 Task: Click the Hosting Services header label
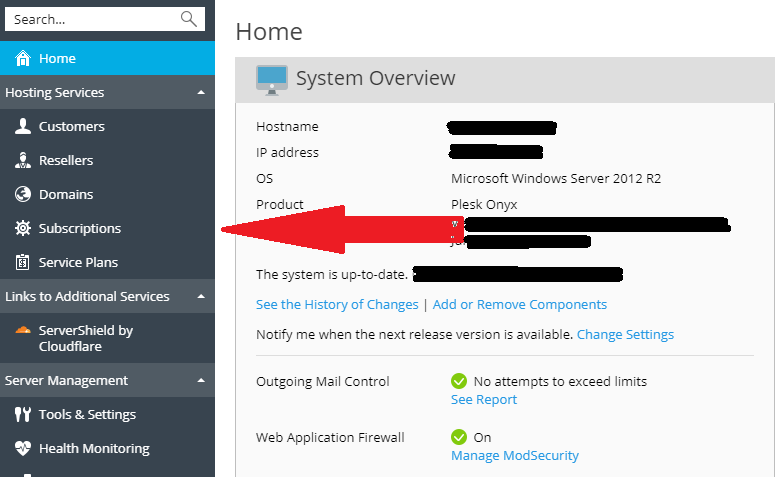point(55,93)
